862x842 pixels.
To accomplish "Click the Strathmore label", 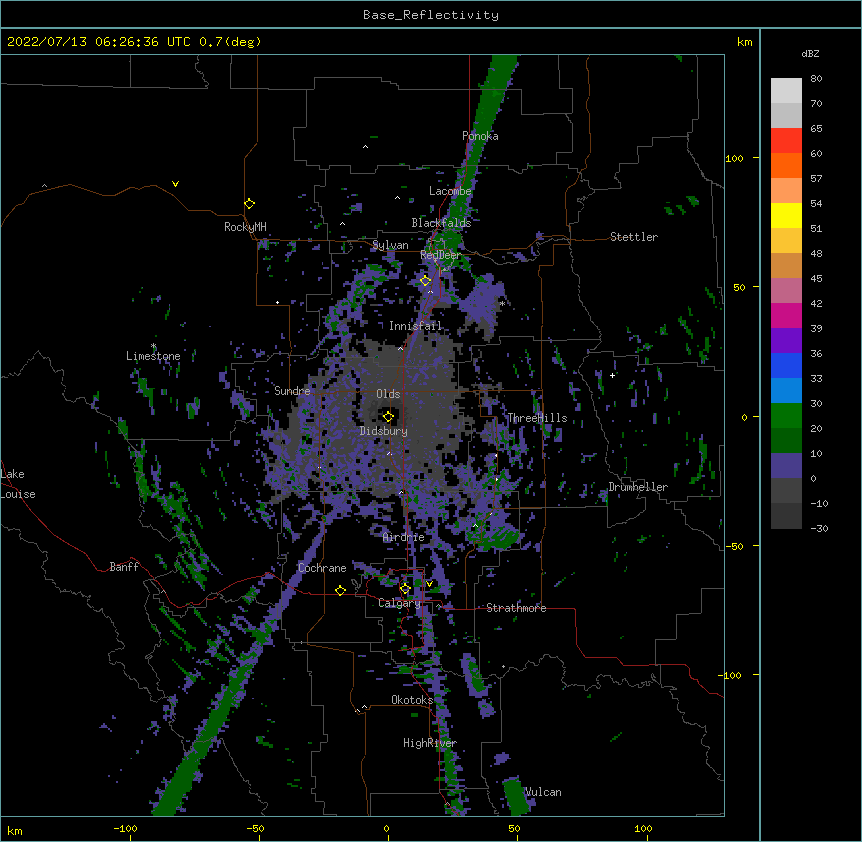I will coord(516,608).
